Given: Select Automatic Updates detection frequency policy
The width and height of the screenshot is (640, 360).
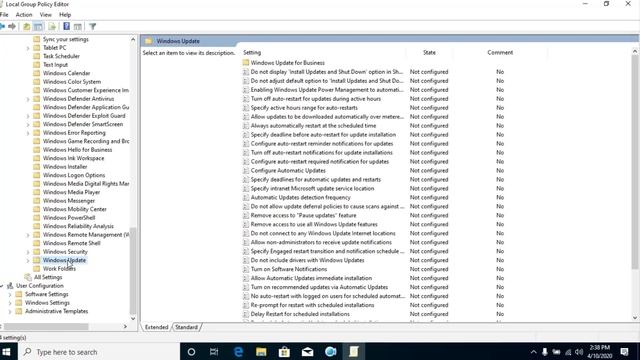Looking at the screenshot, I should (x=300, y=198).
